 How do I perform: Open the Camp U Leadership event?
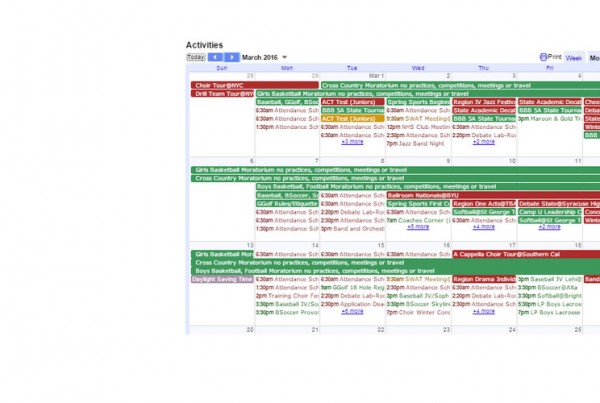point(549,212)
